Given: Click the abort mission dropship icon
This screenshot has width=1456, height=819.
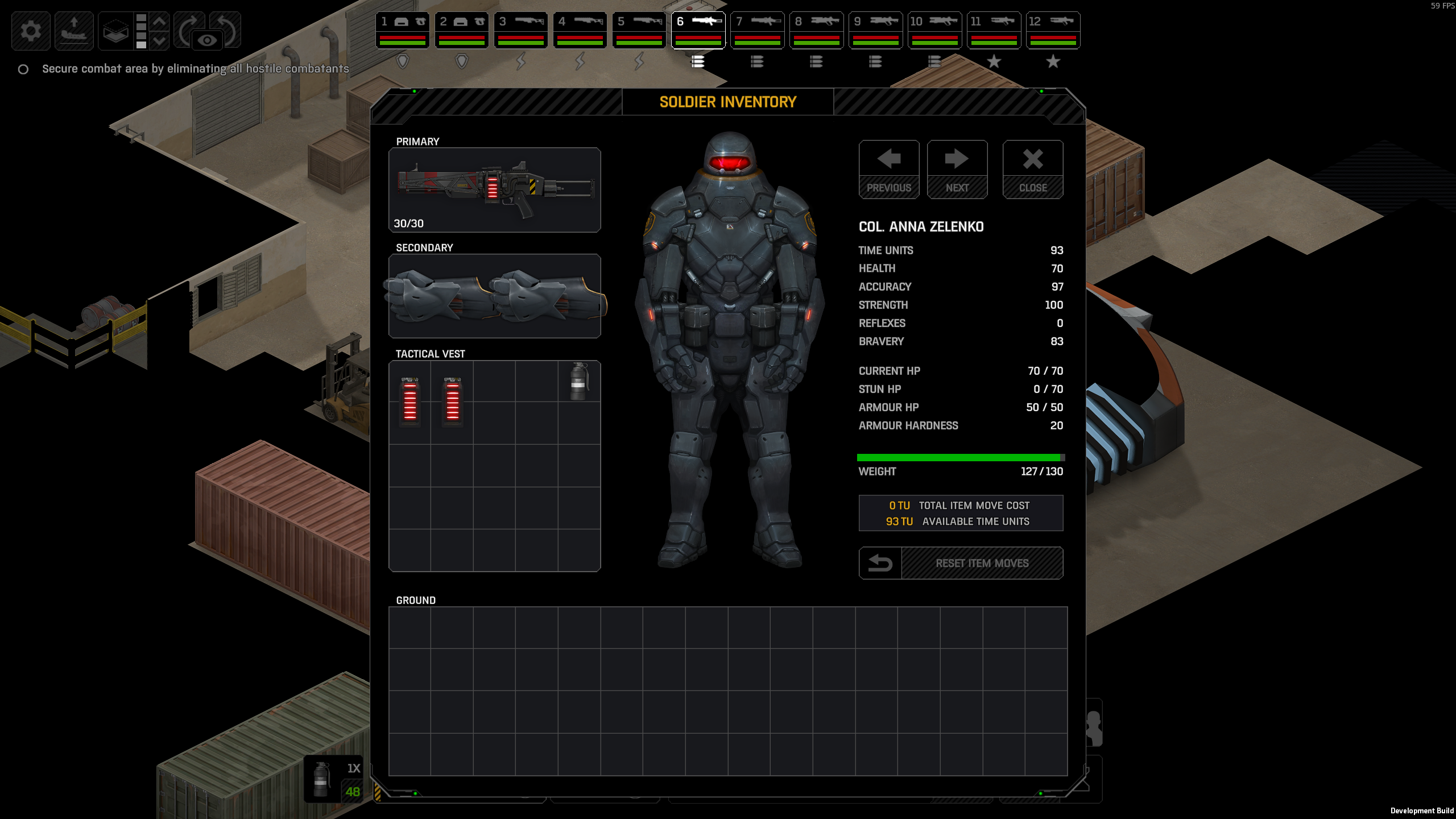Looking at the screenshot, I should coord(74,30).
